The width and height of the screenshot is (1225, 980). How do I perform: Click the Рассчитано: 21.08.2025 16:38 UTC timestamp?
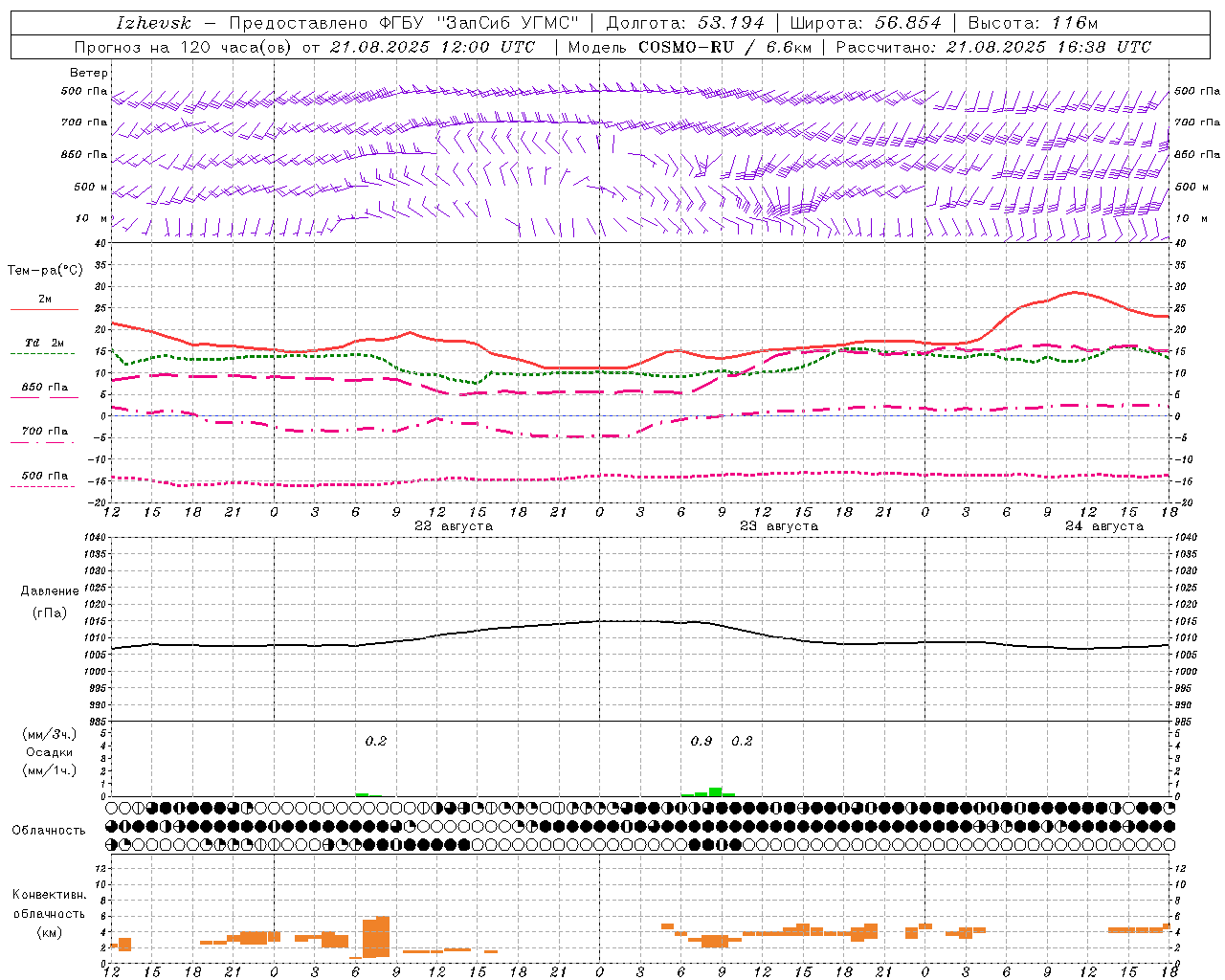pos(993,47)
